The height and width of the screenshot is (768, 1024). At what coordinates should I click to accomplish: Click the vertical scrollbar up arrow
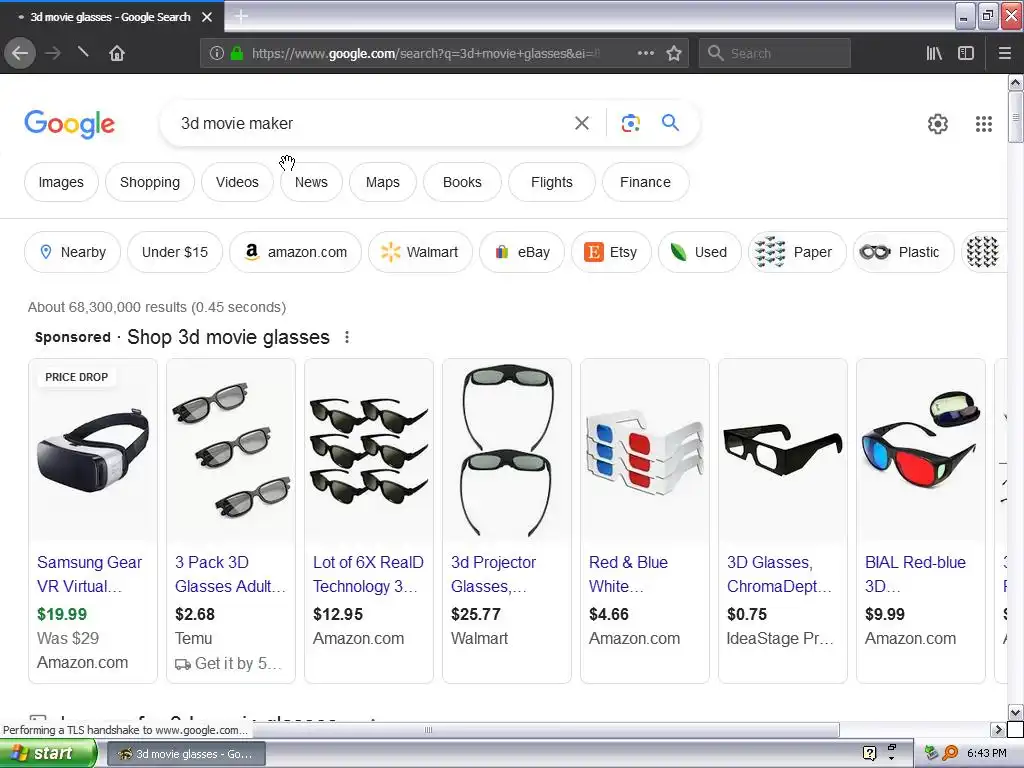click(x=1015, y=82)
